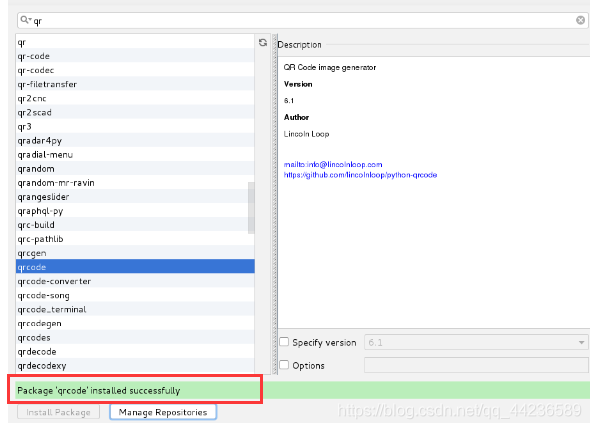
Task: Select the 'qradial-menu' package
Action: point(135,155)
